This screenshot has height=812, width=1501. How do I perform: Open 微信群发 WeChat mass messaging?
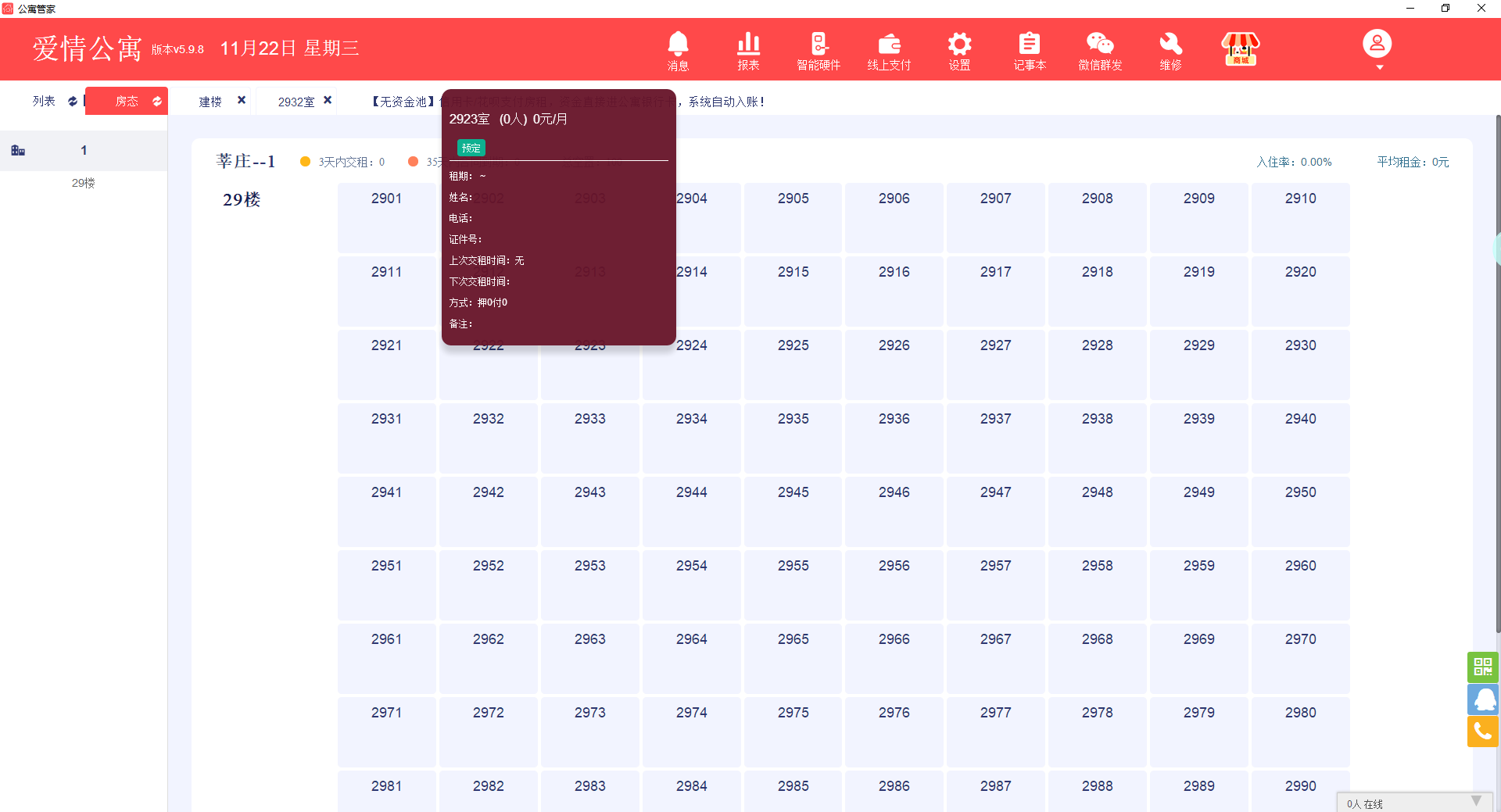point(1100,51)
